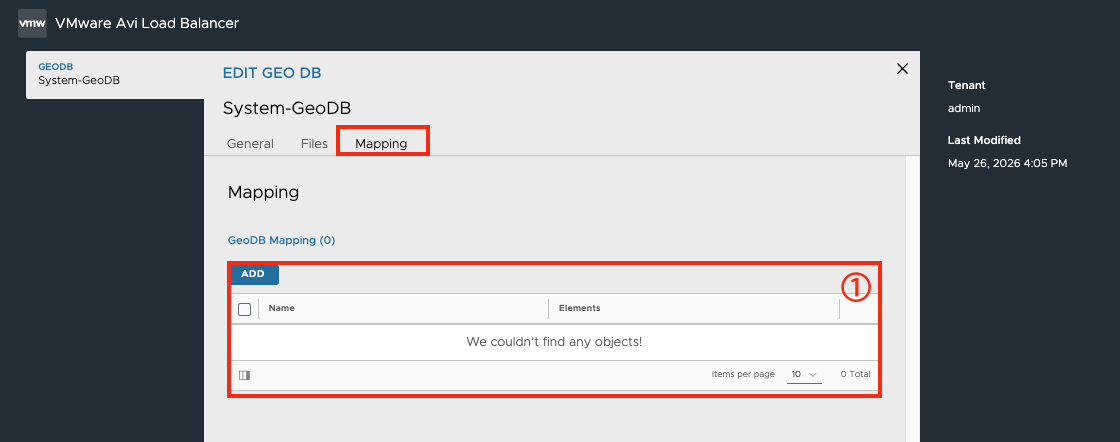Click the System-GeoDB dialog title
Viewport: 1120px width, 442px height.
(x=287, y=109)
